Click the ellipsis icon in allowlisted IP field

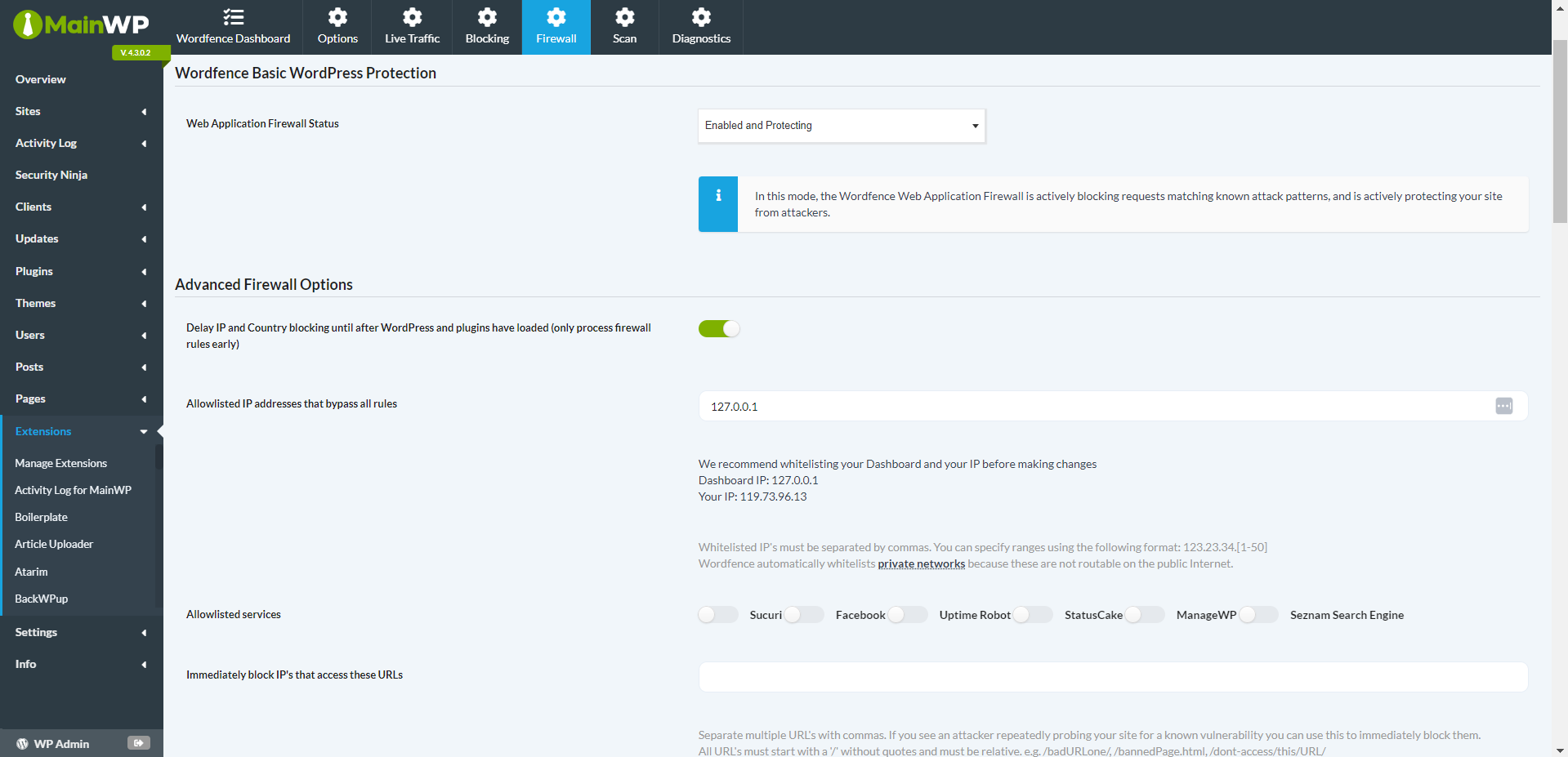pos(1504,406)
